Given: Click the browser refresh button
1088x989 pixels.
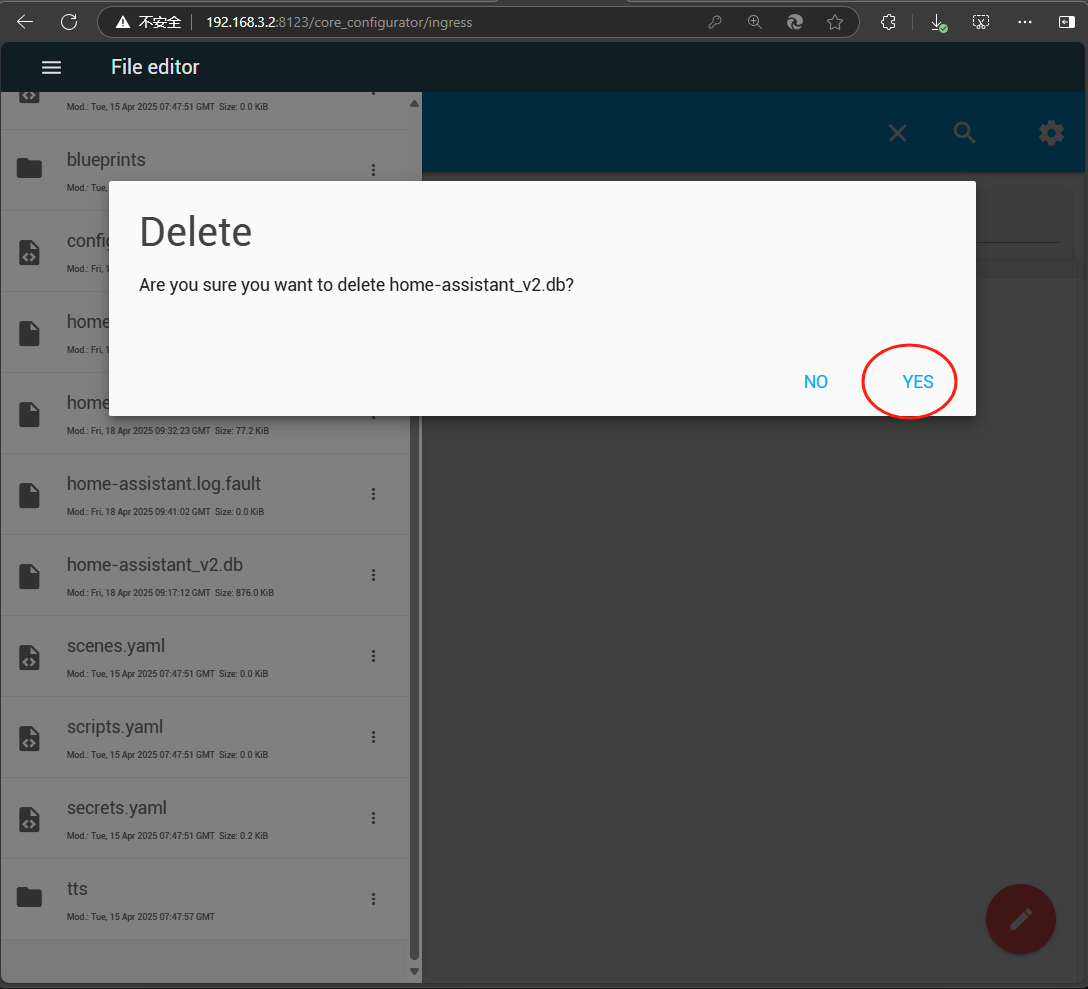Looking at the screenshot, I should [x=69, y=22].
